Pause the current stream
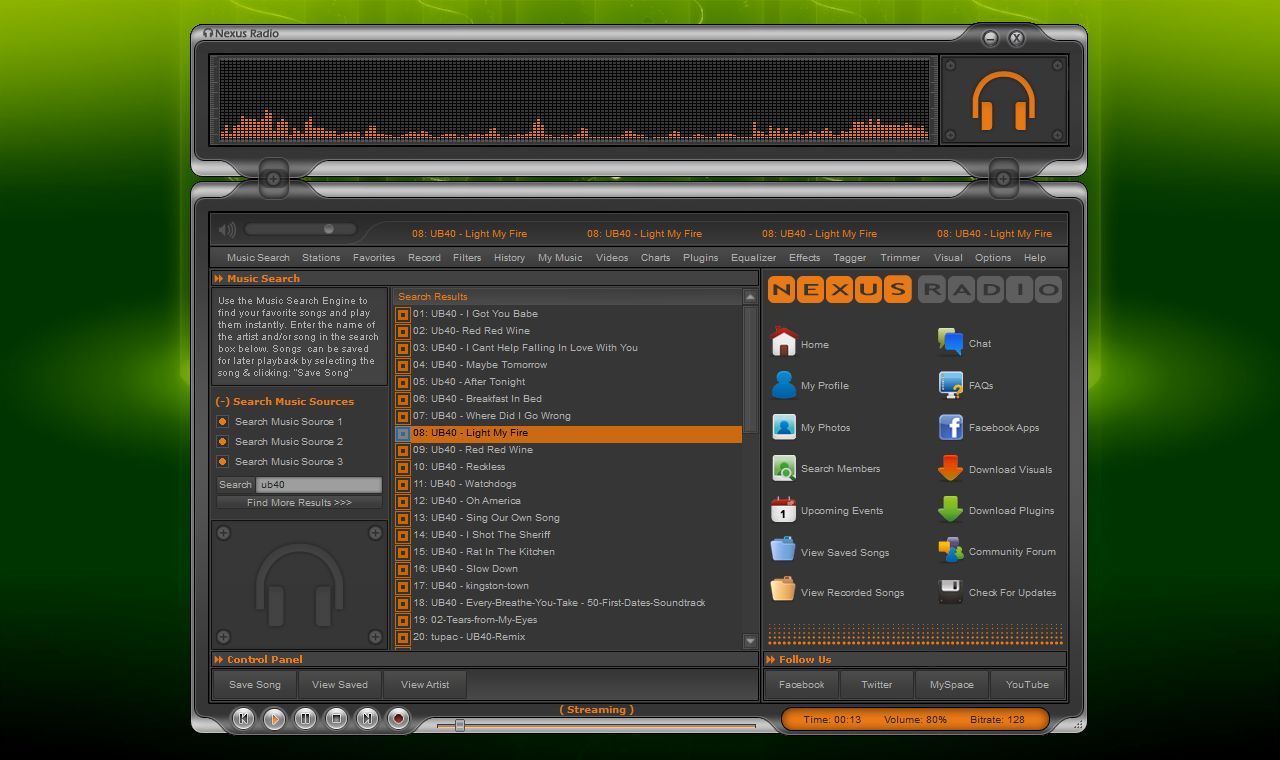1280x760 pixels. [305, 718]
